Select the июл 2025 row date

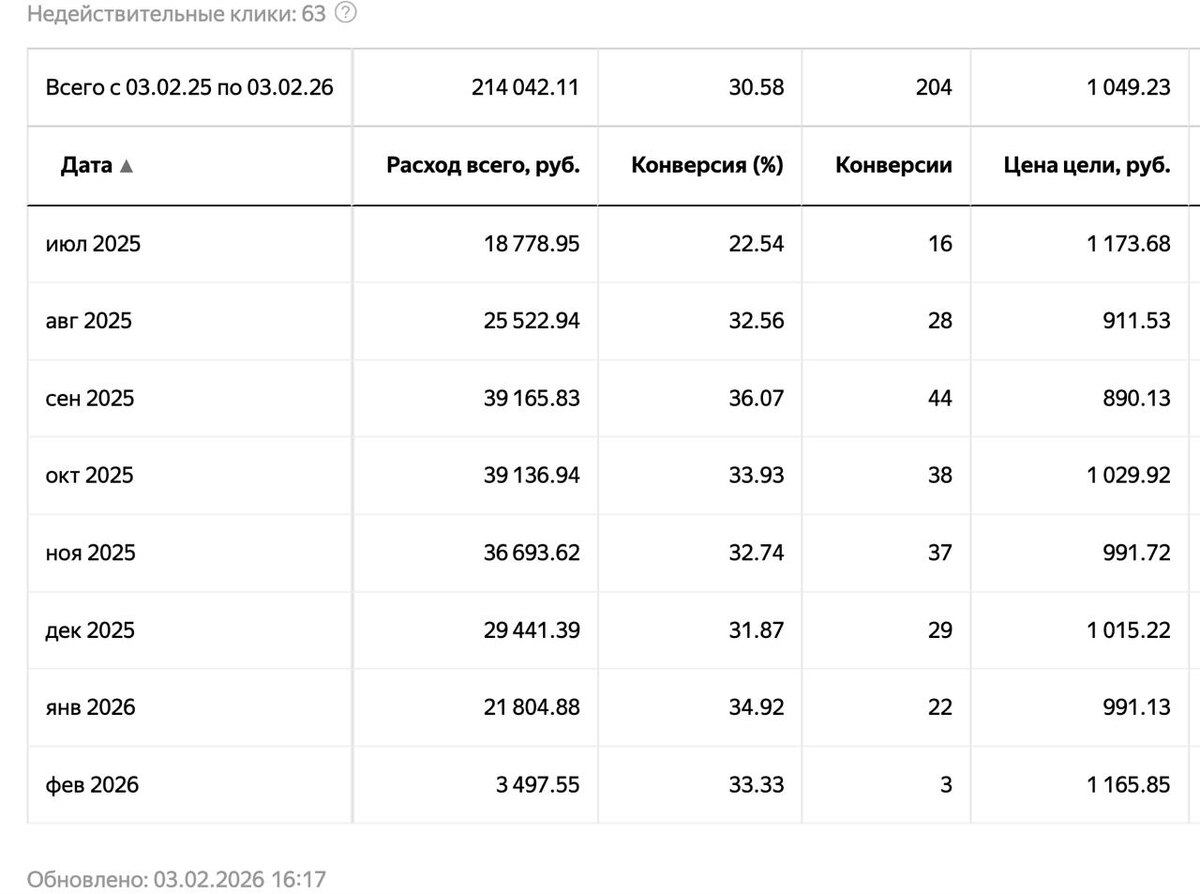pos(93,244)
